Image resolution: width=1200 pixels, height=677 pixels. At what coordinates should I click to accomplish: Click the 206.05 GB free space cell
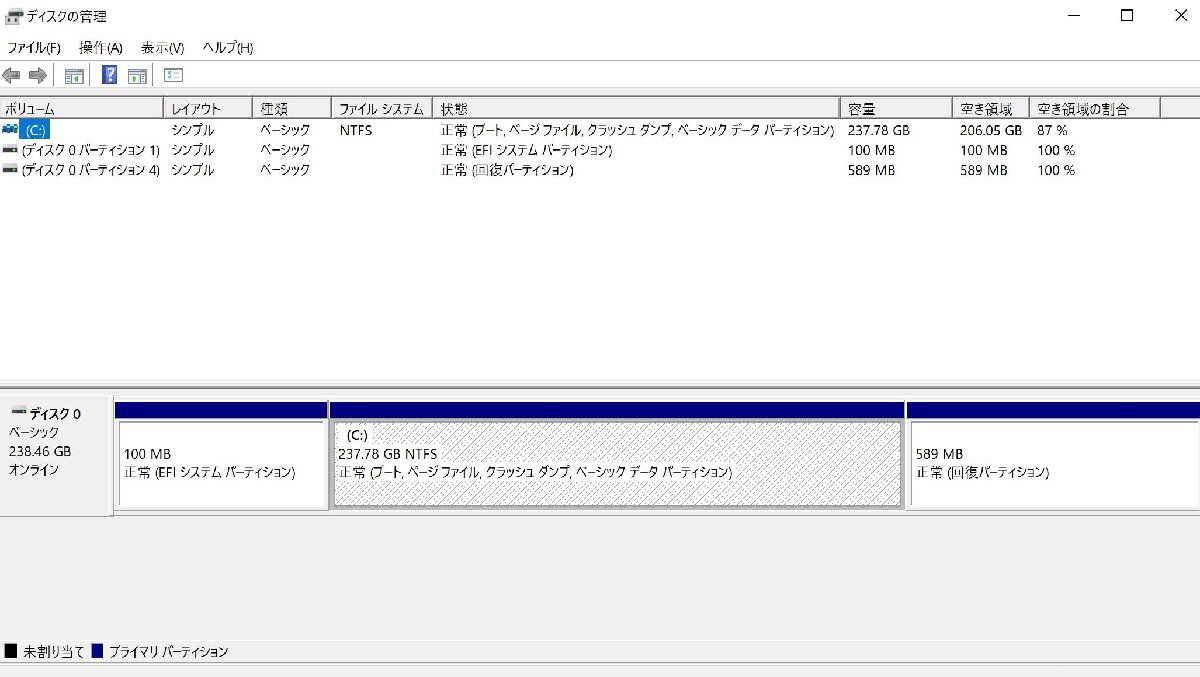[x=991, y=130]
